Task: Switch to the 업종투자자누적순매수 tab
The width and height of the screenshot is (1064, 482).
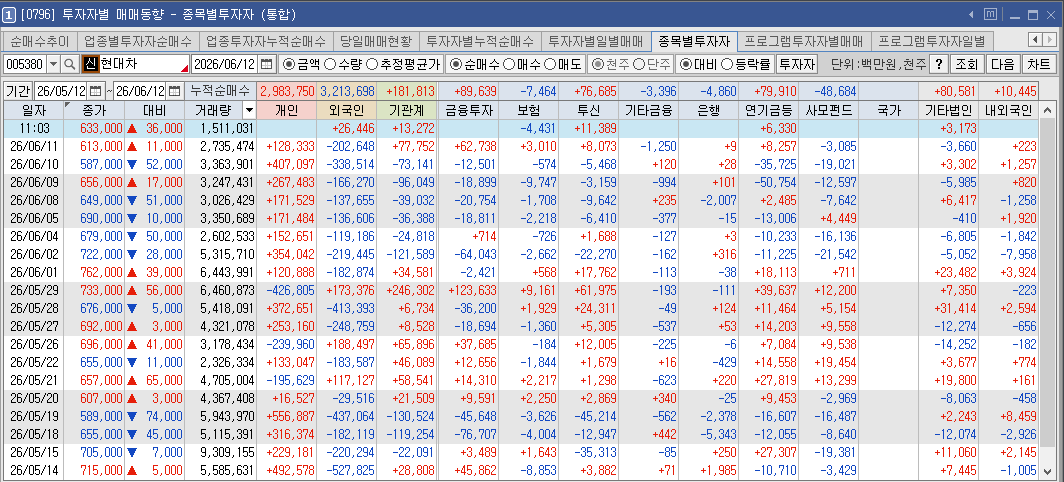Action: 266,41
